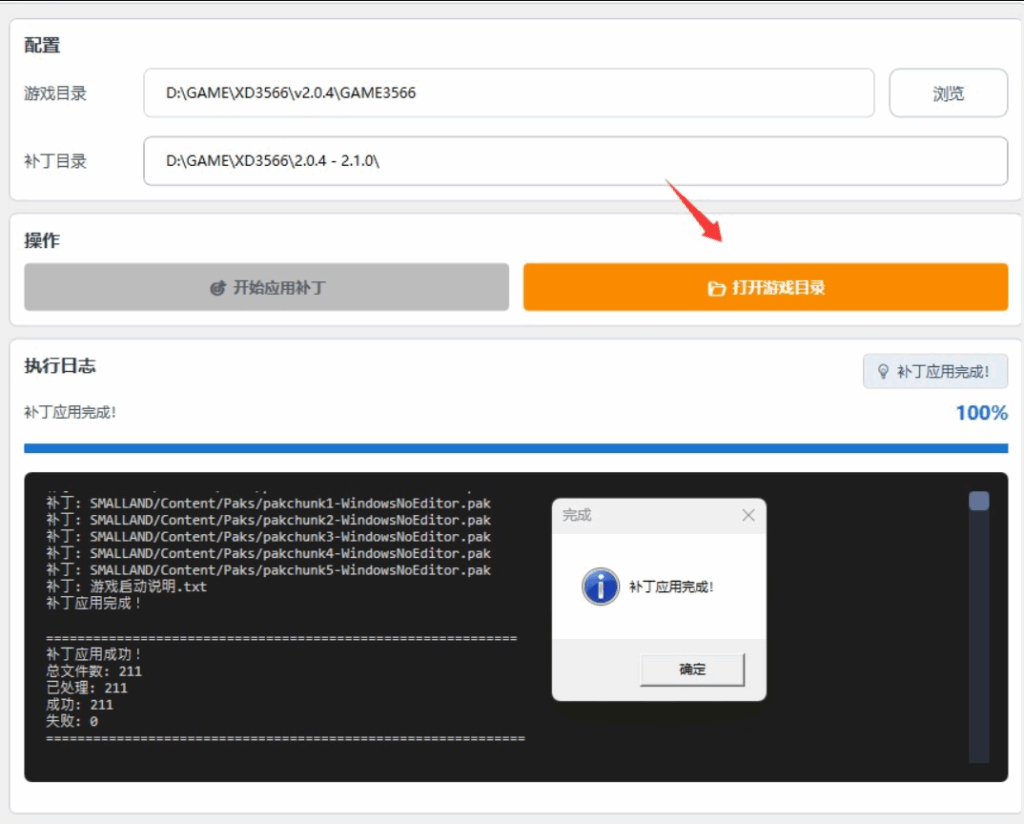1024x824 pixels.
Task: Click the folder icon on 打开游戏目录 button
Action: (x=716, y=288)
